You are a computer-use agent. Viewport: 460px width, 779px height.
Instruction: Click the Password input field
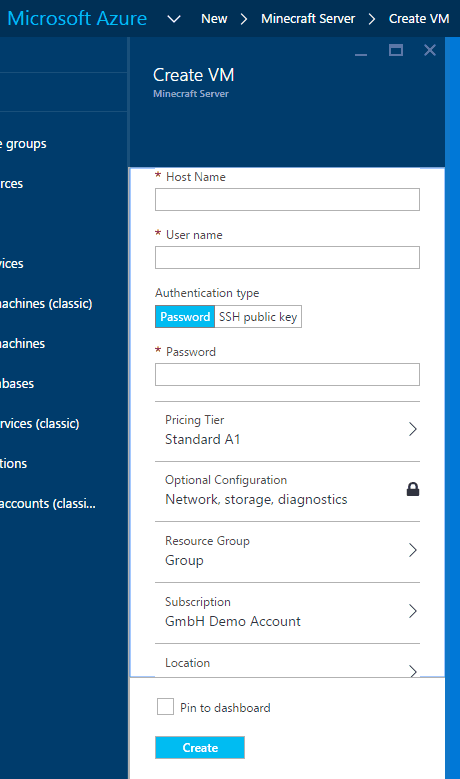287,374
